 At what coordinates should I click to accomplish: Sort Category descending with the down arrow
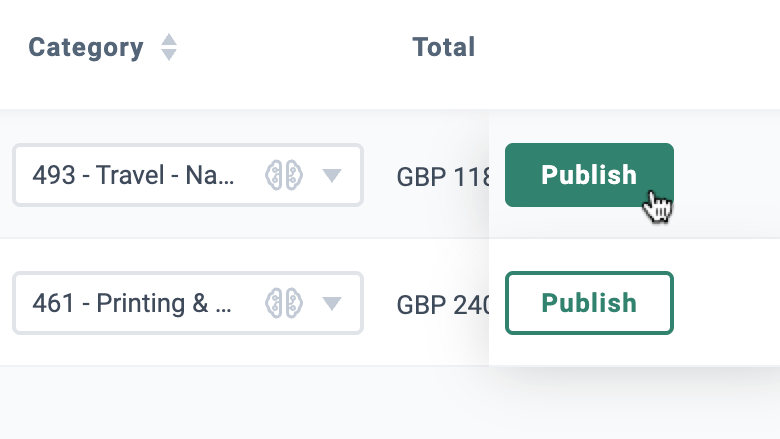(169, 55)
